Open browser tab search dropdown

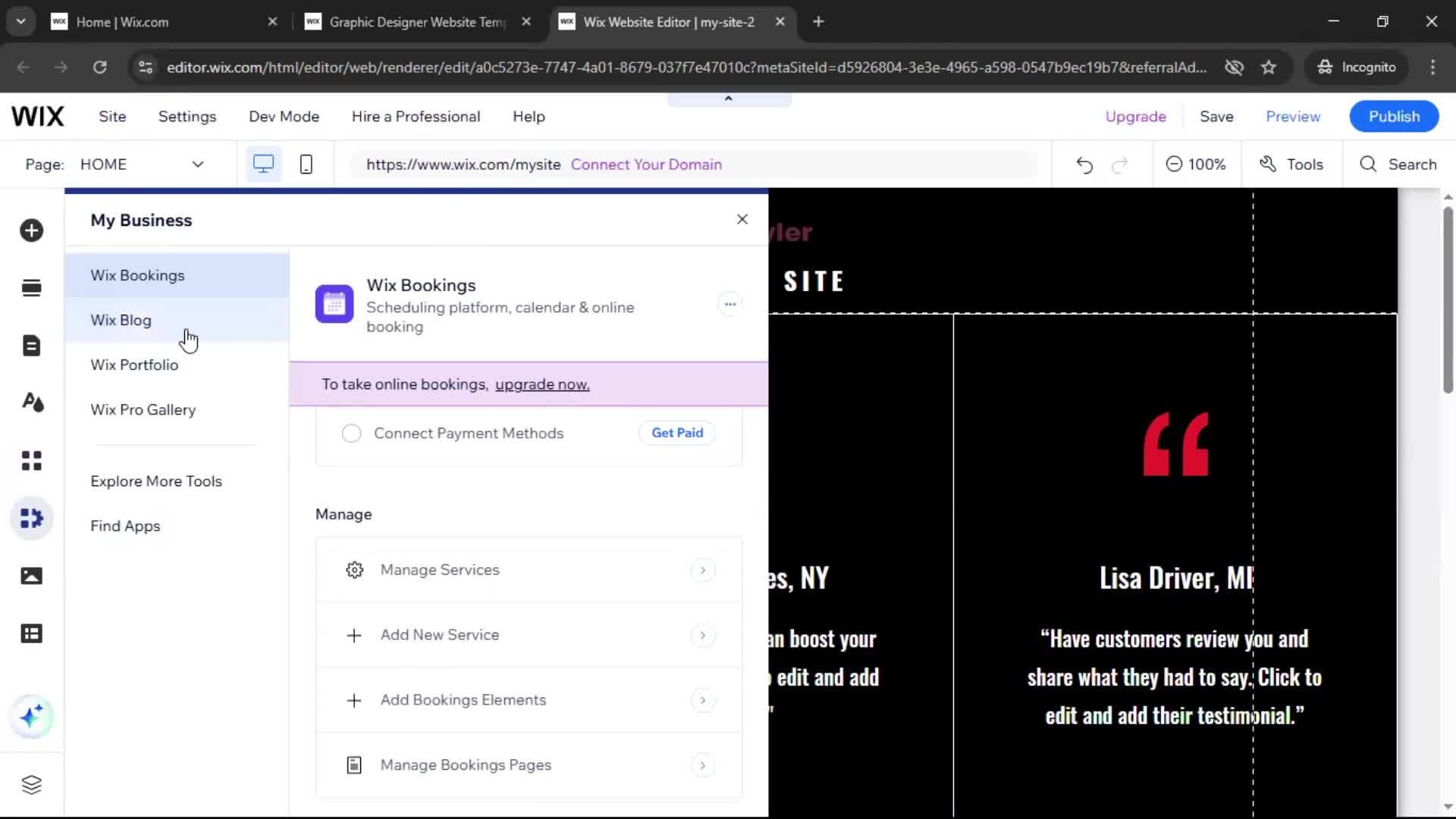pos(21,21)
